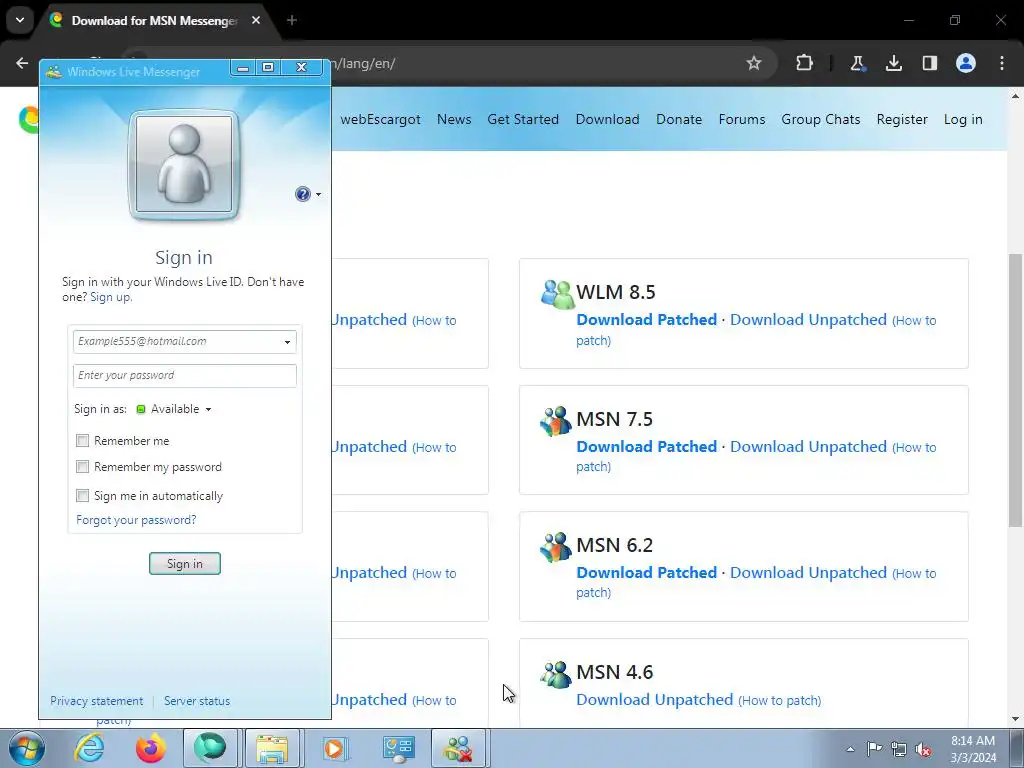Screen dimensions: 1024x768
Task: Click the Sign in button
Action: point(185,564)
